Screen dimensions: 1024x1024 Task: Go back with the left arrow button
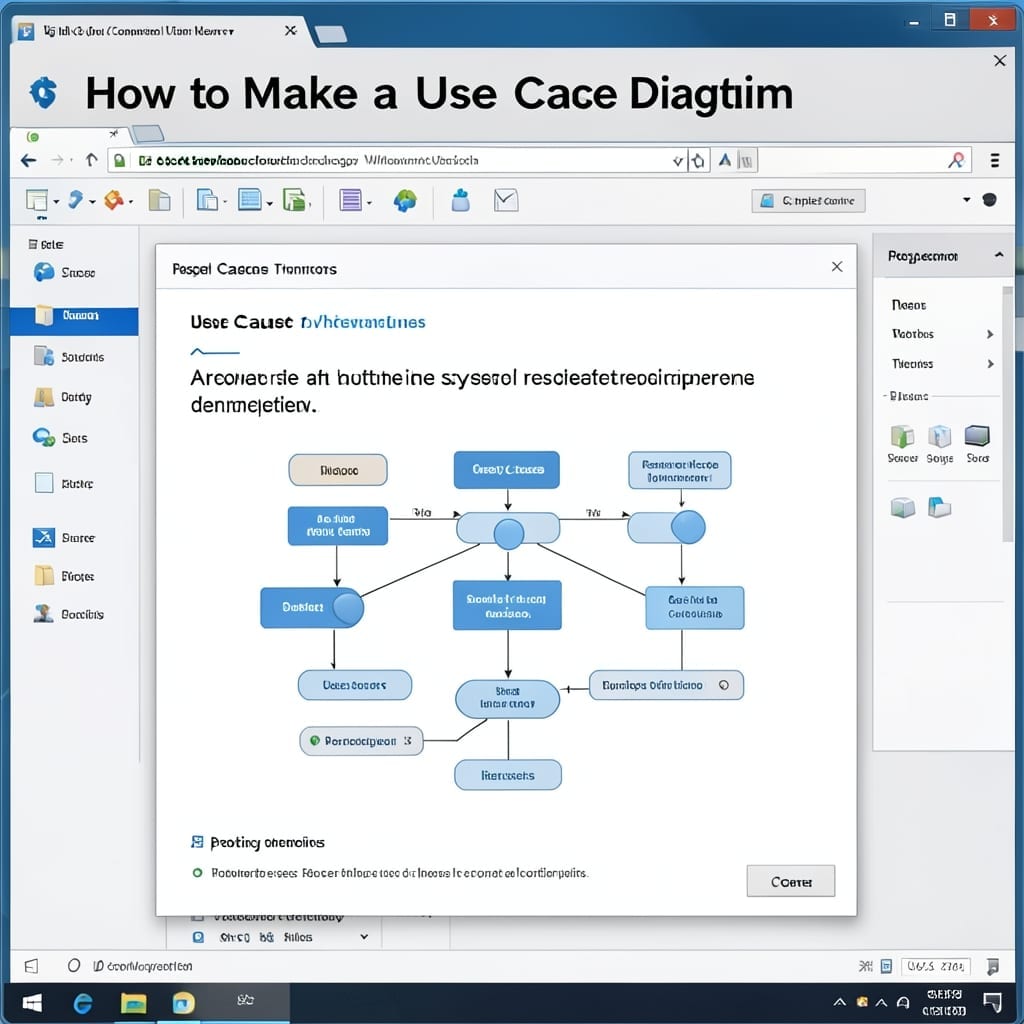(28, 161)
